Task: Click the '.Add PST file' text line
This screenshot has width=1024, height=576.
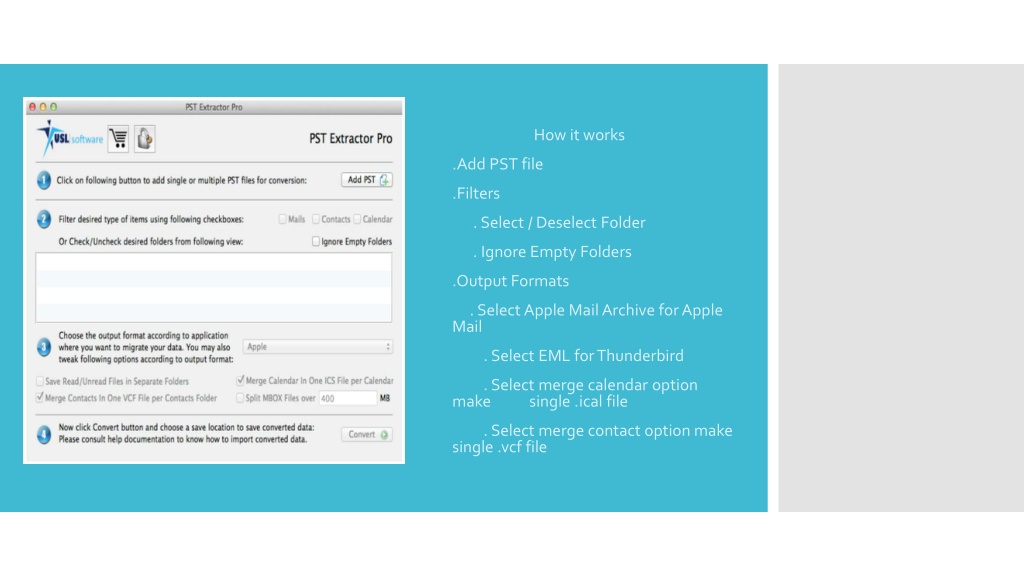Action: [x=498, y=164]
